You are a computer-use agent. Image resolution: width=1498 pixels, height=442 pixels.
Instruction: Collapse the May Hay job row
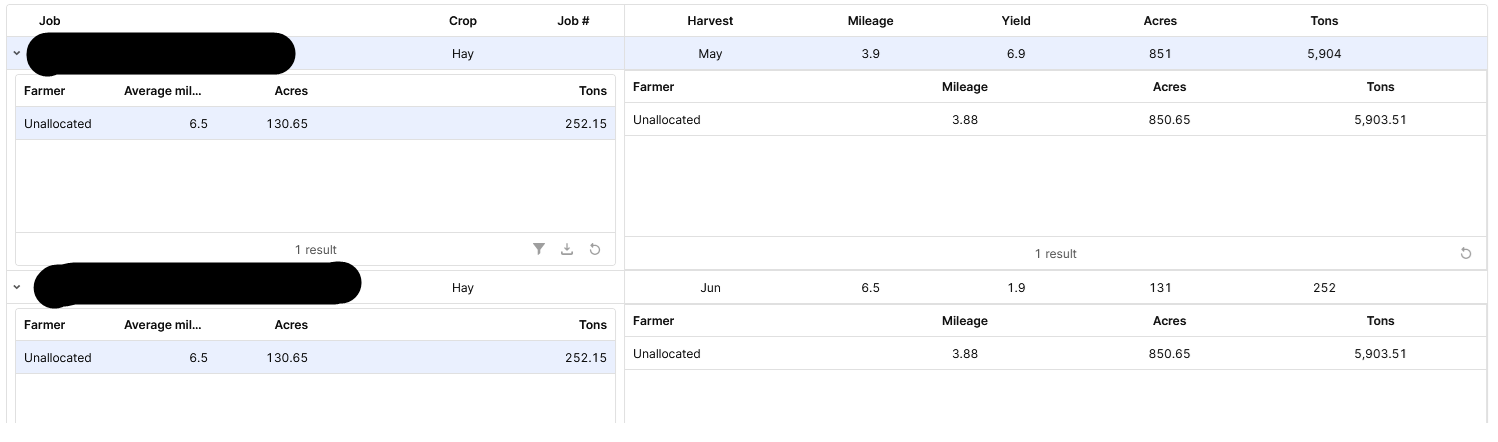pyautogui.click(x=17, y=54)
